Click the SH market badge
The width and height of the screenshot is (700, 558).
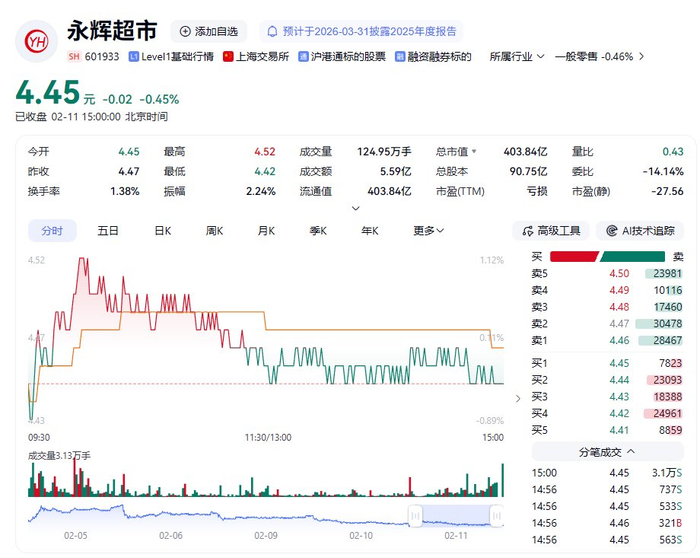pos(74,57)
